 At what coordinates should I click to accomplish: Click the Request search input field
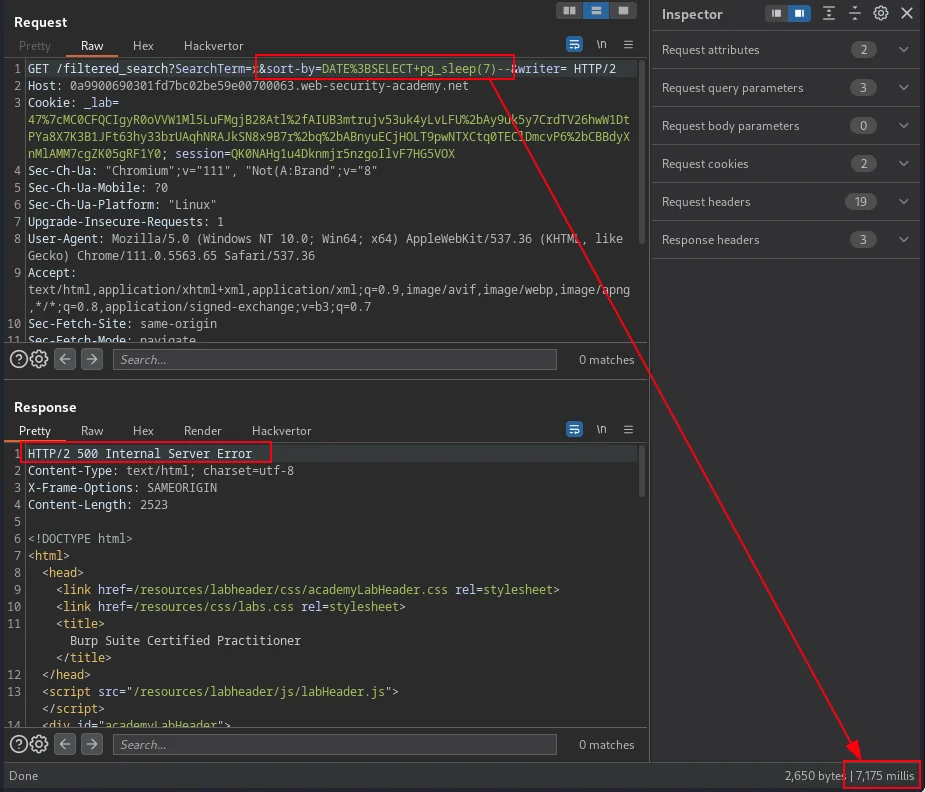point(334,359)
